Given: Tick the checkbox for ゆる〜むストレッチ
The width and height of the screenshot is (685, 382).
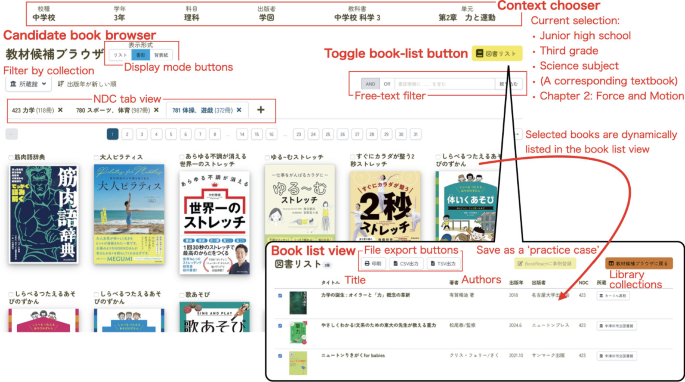Looking at the screenshot, I should coord(267,157).
